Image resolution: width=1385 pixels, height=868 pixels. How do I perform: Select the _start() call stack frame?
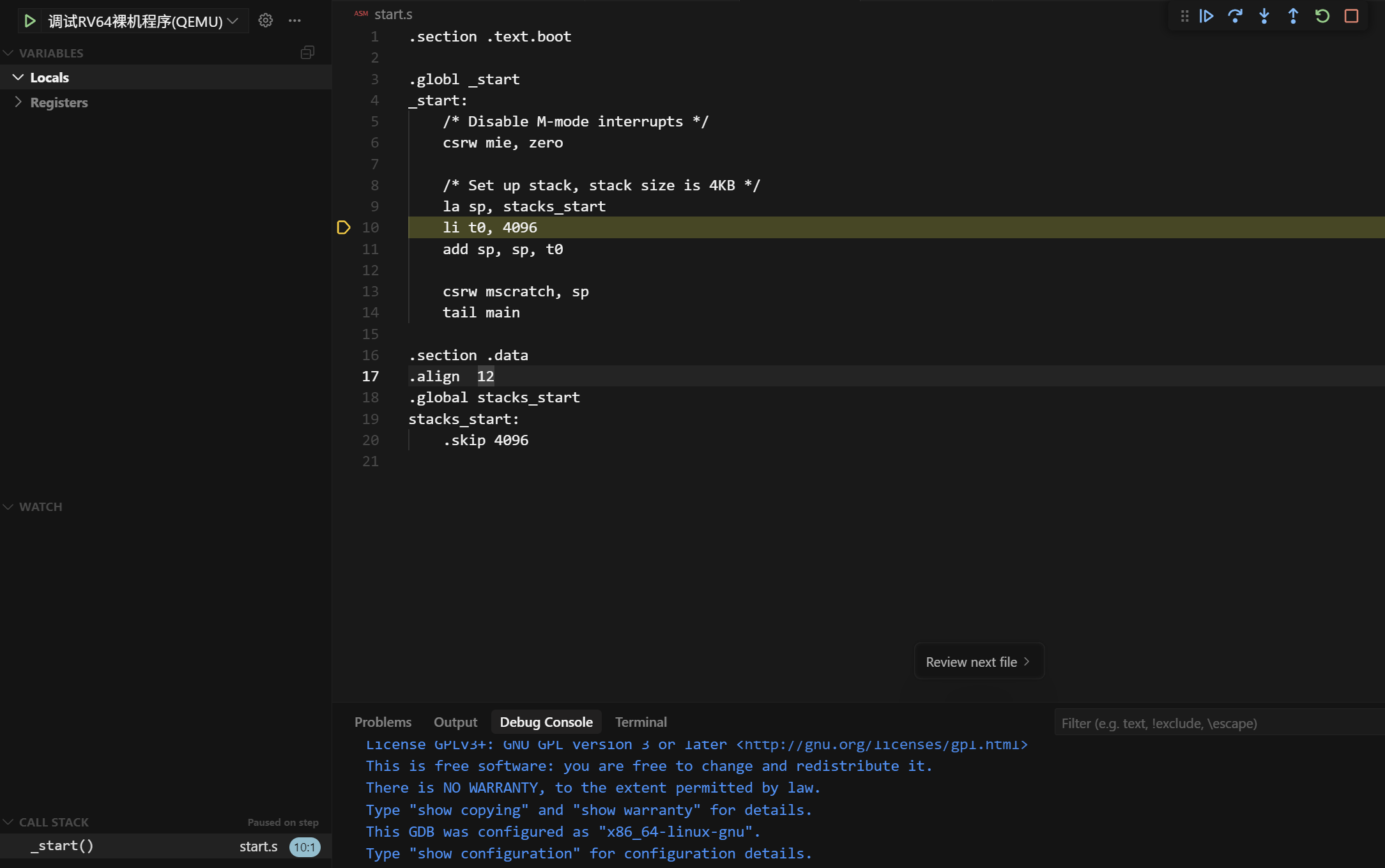click(x=165, y=846)
